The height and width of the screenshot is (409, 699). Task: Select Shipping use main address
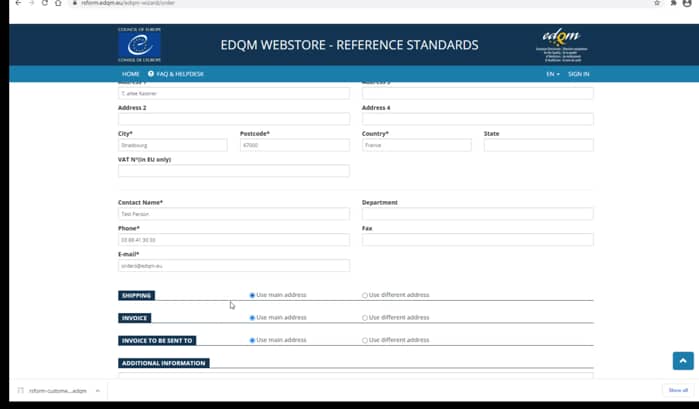click(252, 295)
